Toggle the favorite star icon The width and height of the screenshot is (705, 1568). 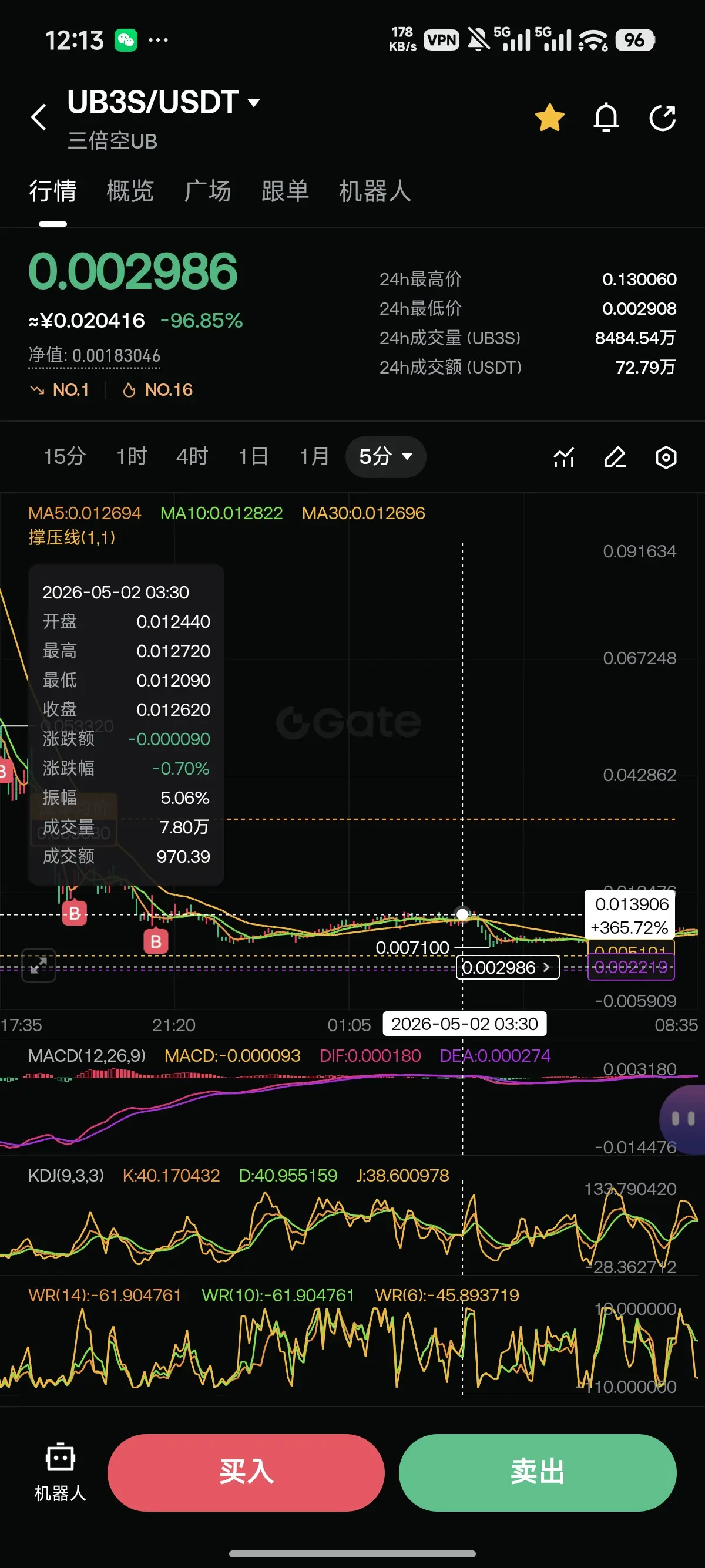(x=549, y=117)
